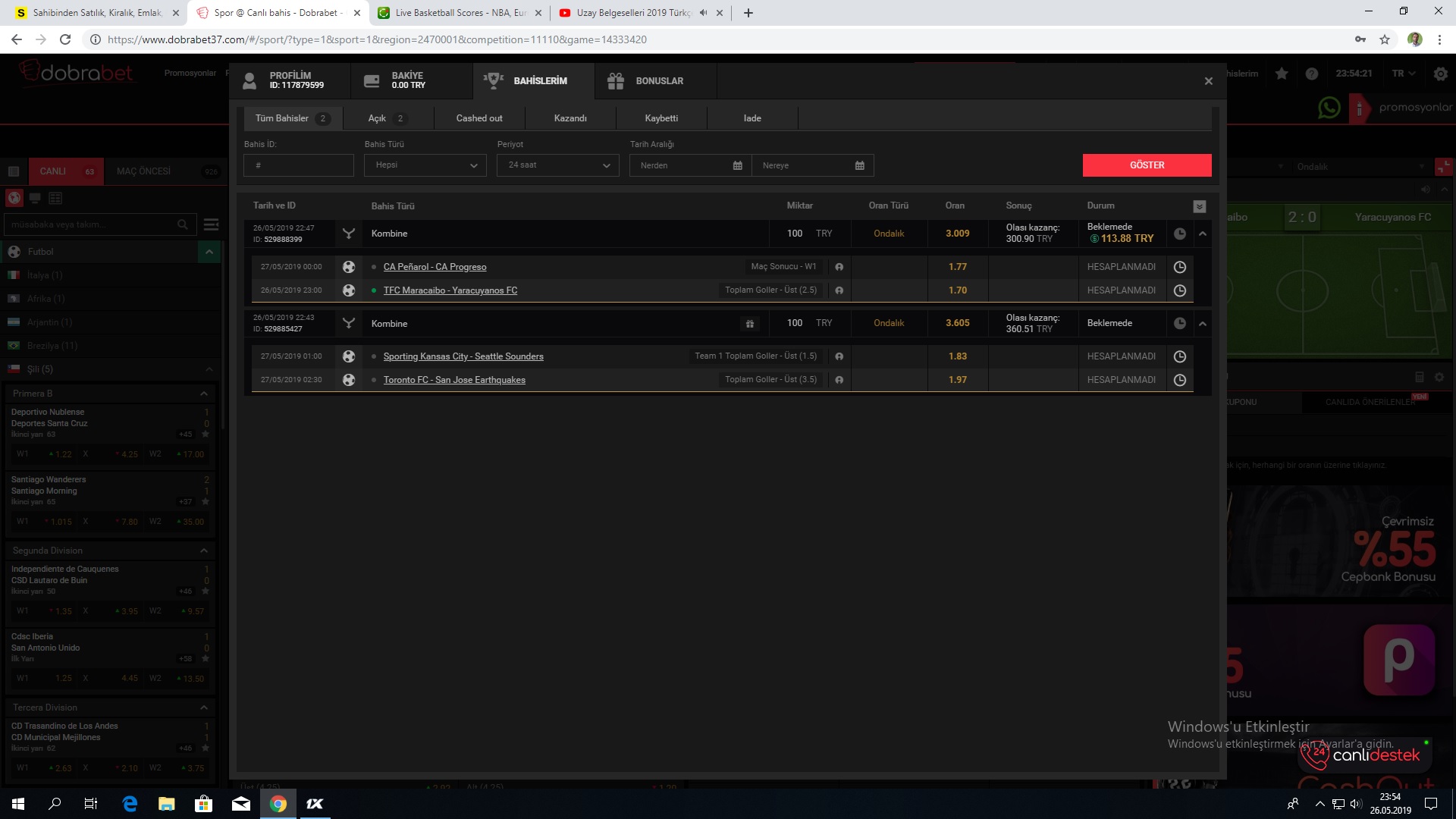Select the İade filter
The image size is (1456, 819).
coord(752,118)
